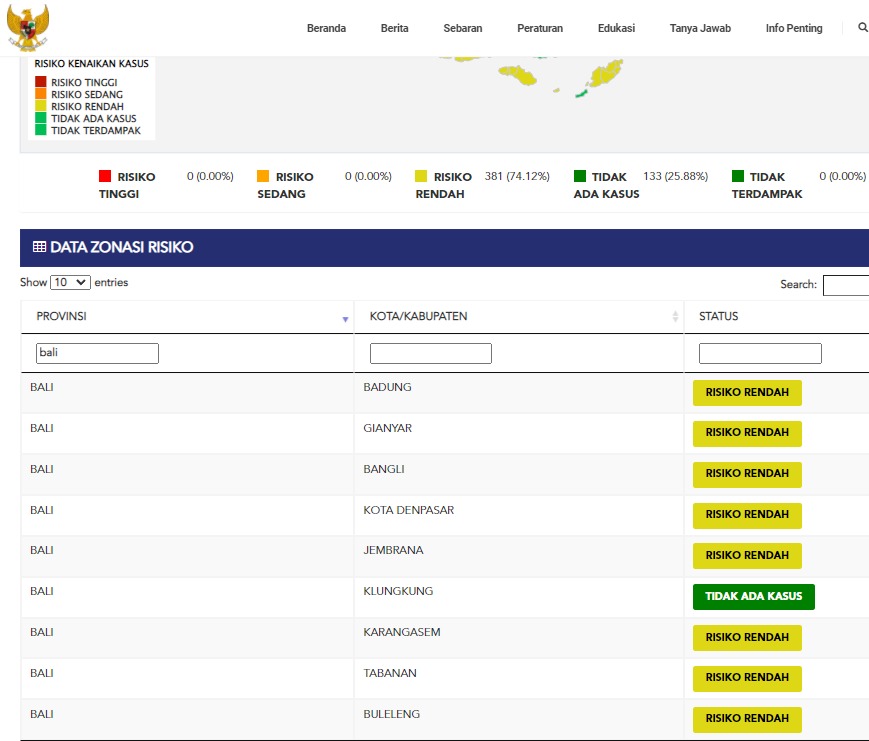869x741 pixels.
Task: Click the Status column filter input
Action: pos(760,353)
